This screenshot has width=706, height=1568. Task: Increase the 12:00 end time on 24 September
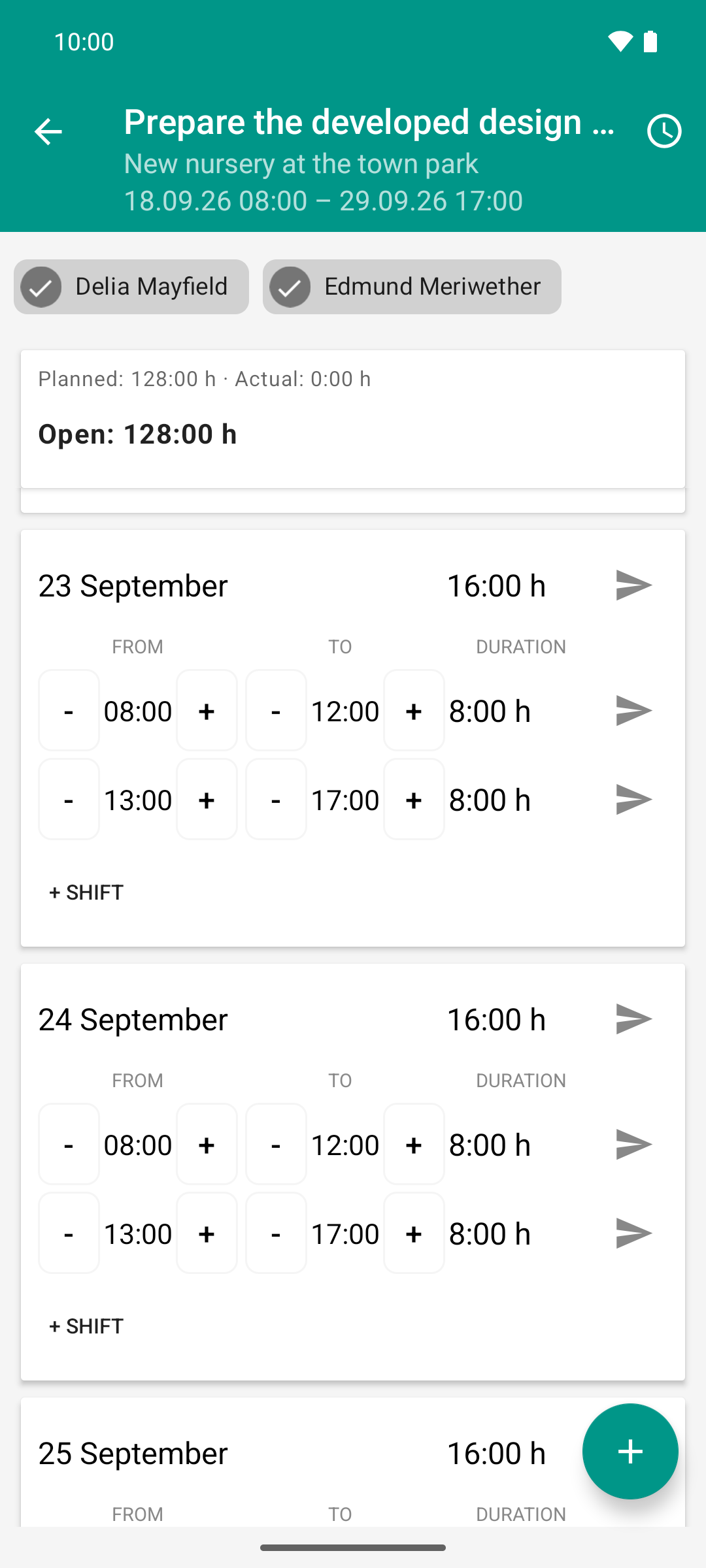(414, 1144)
